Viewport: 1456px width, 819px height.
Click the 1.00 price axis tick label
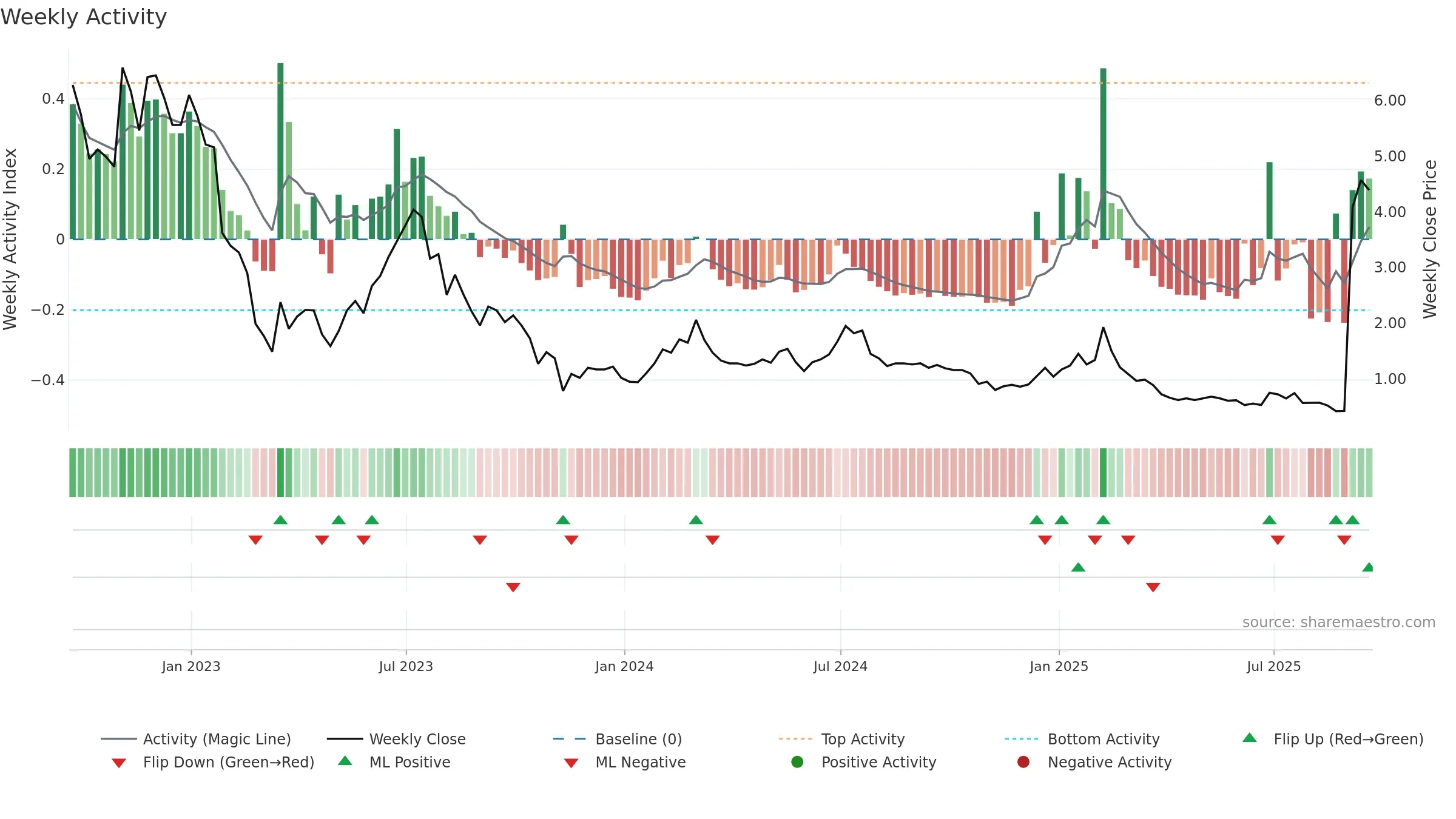(1390, 379)
